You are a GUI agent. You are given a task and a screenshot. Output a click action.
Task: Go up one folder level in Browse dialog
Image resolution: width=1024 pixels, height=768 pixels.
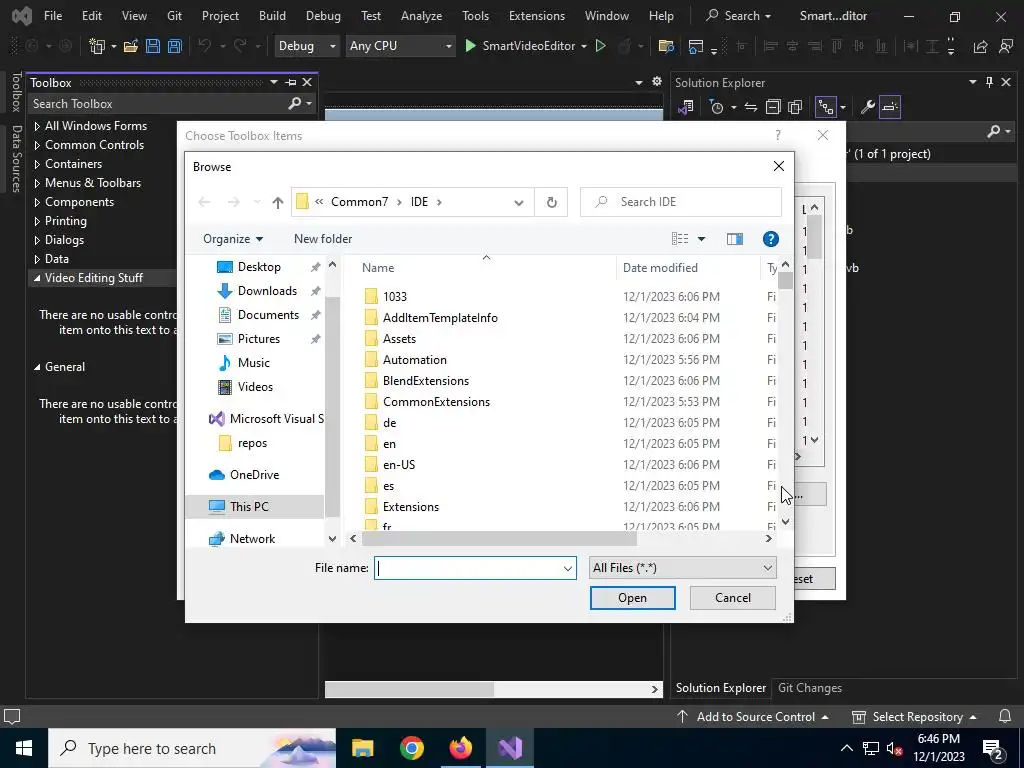[x=278, y=202]
